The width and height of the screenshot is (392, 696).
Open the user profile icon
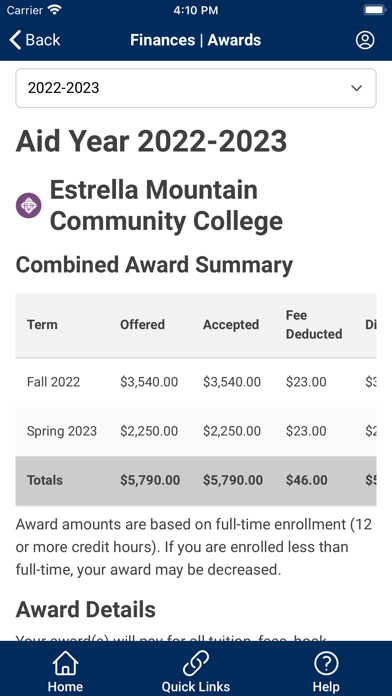[x=365, y=40]
